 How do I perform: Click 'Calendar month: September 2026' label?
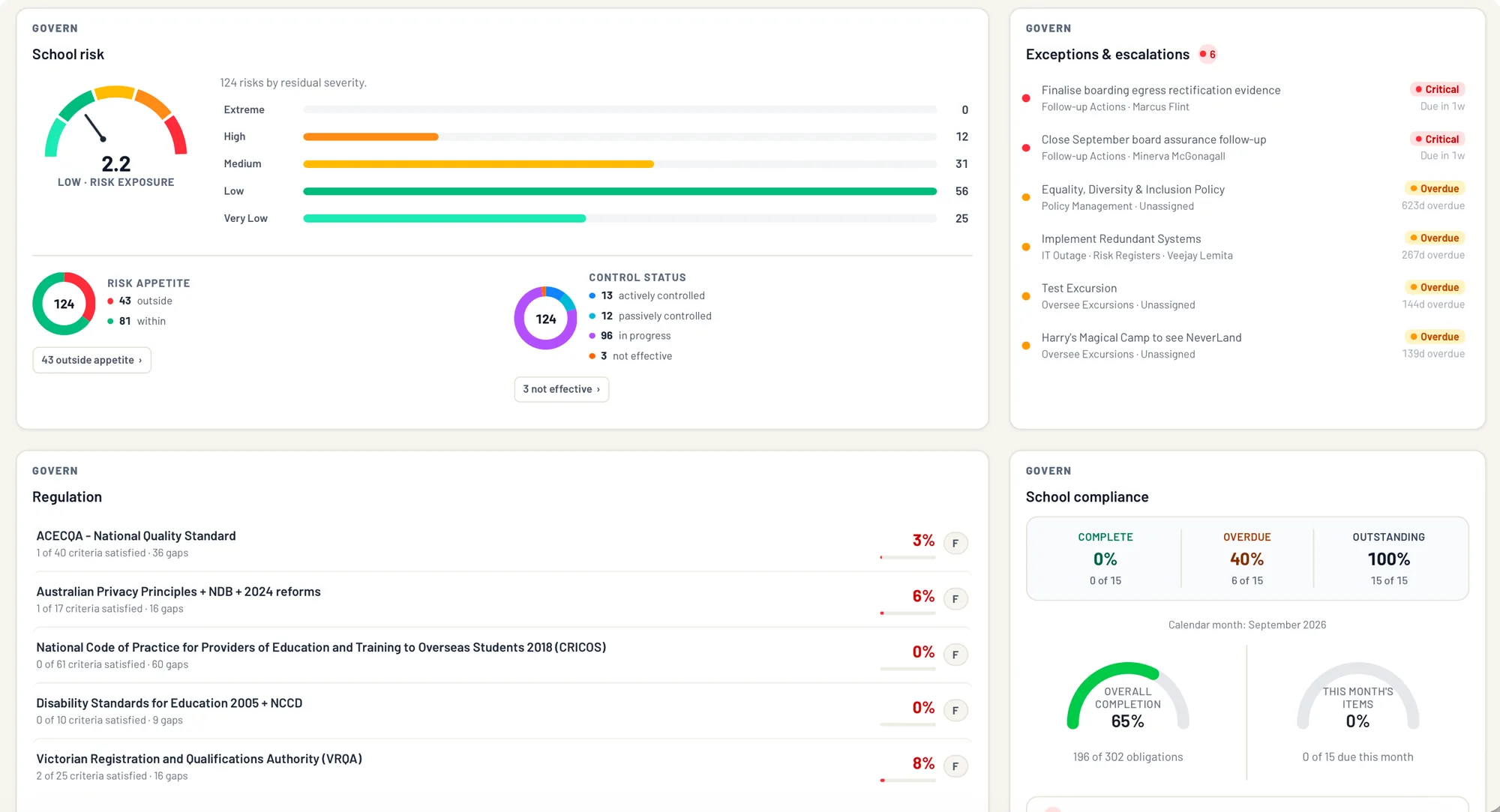pos(1246,625)
